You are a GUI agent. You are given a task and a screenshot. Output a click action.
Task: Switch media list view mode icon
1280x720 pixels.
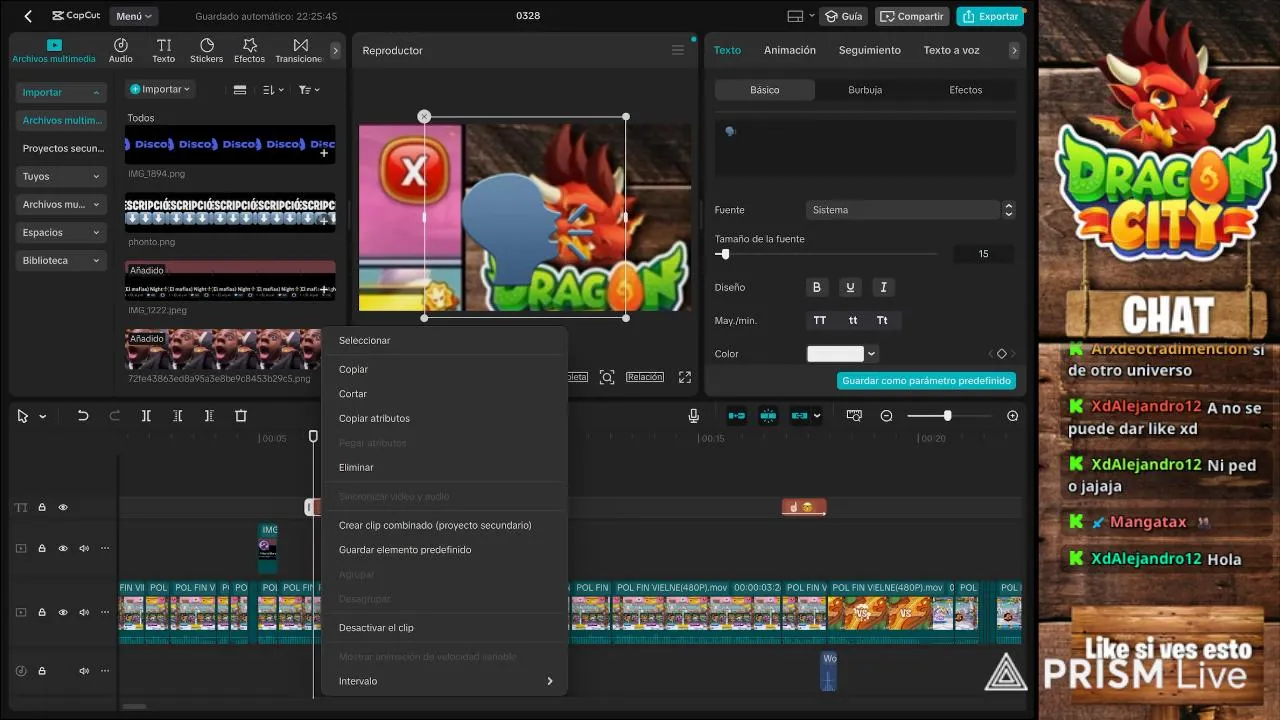[240, 90]
